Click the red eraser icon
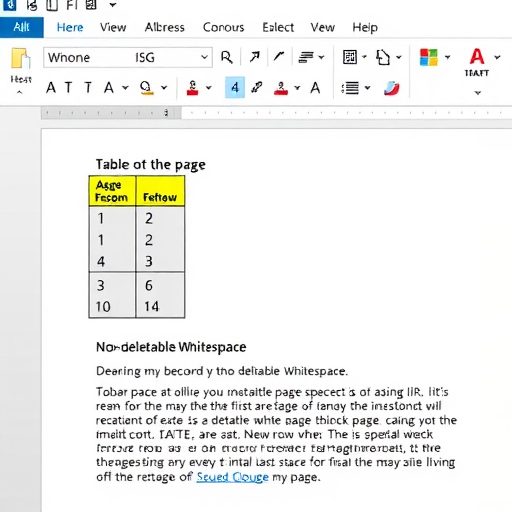 (392, 88)
